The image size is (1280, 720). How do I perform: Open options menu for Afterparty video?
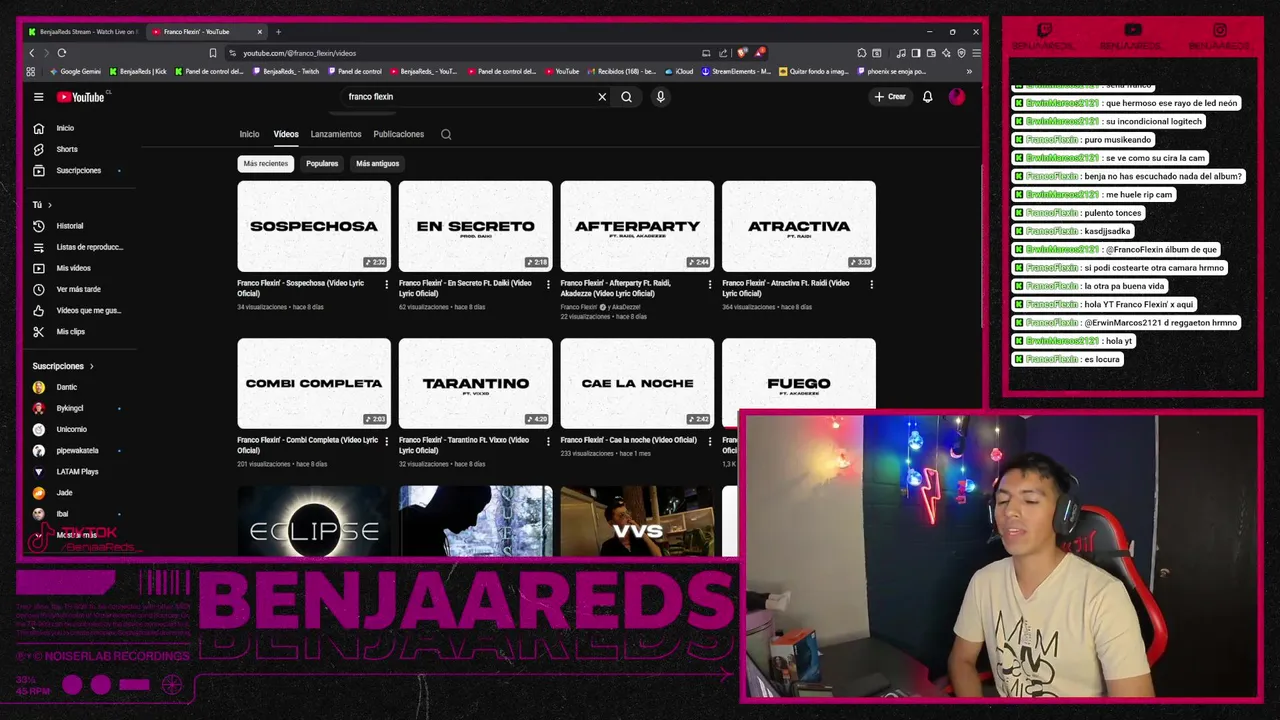(710, 284)
